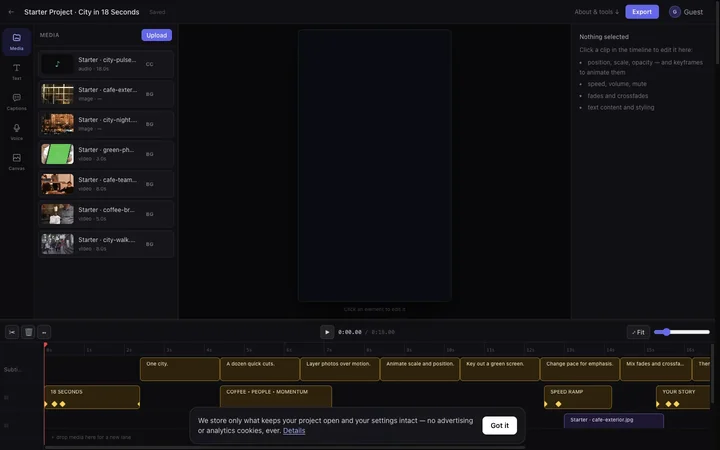Select the green-ph video thumbnail
This screenshot has width=720, height=450.
click(x=57, y=154)
